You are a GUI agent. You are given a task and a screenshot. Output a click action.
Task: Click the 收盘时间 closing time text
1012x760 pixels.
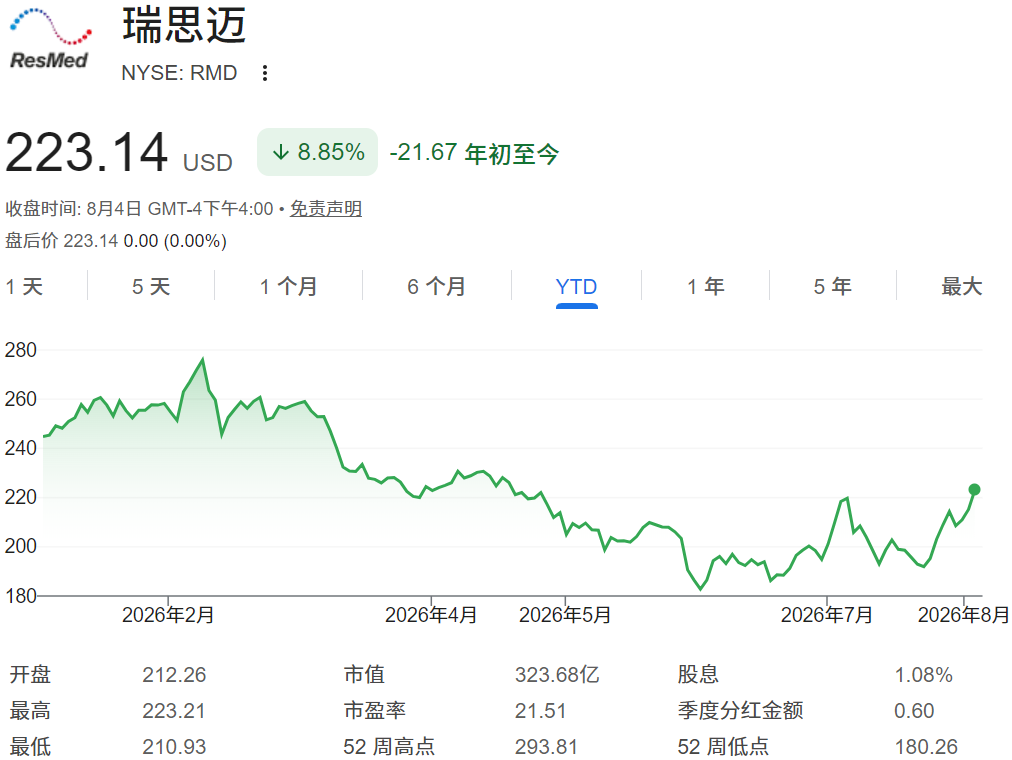tap(139, 208)
